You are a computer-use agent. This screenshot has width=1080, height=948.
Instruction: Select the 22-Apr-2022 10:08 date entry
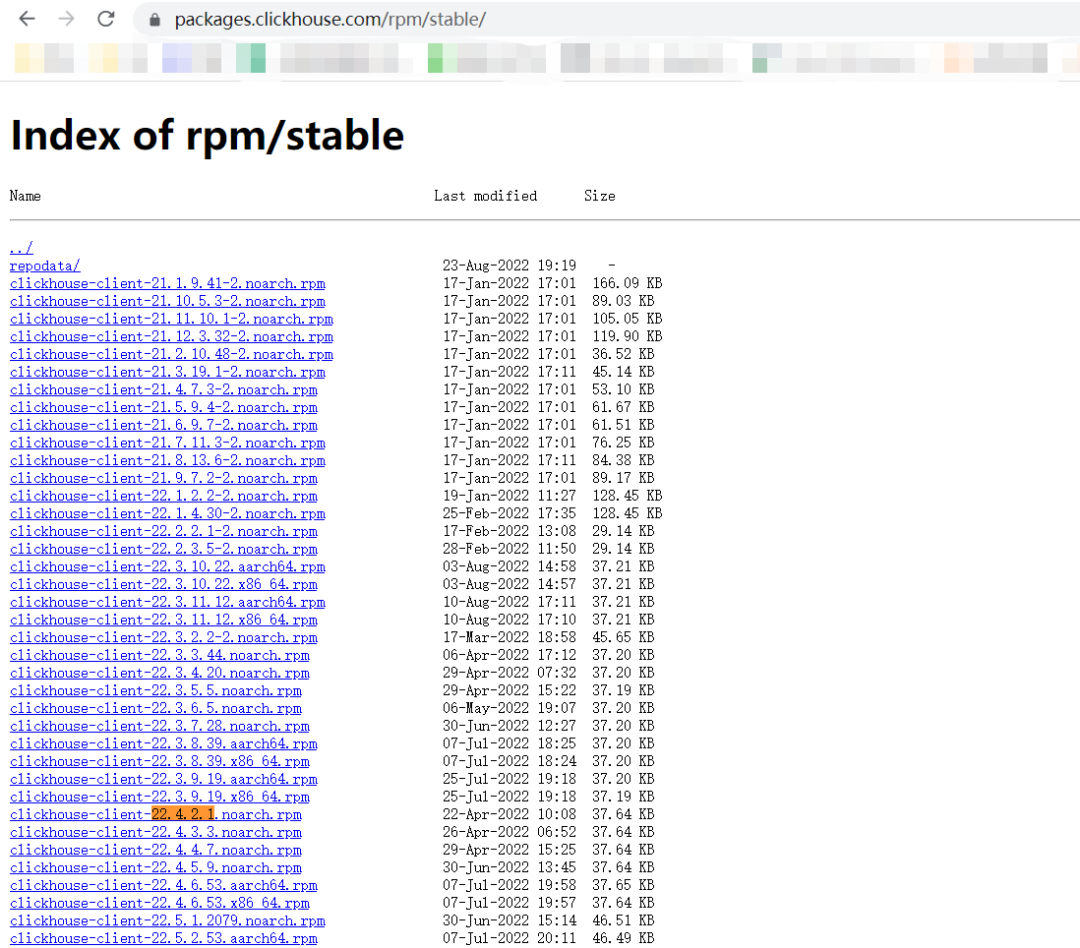pyautogui.click(x=510, y=814)
